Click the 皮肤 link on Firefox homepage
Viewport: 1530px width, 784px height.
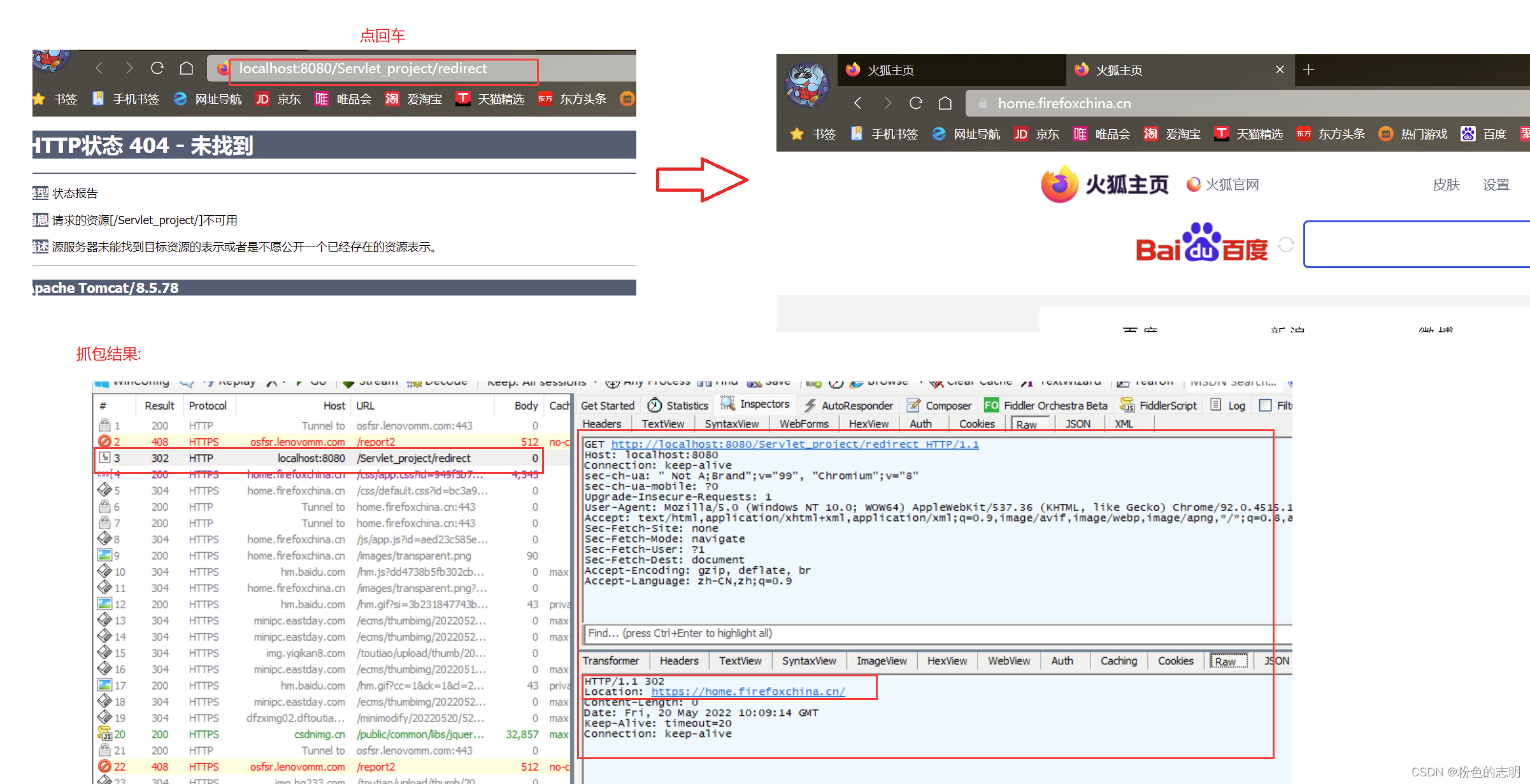point(1446,185)
